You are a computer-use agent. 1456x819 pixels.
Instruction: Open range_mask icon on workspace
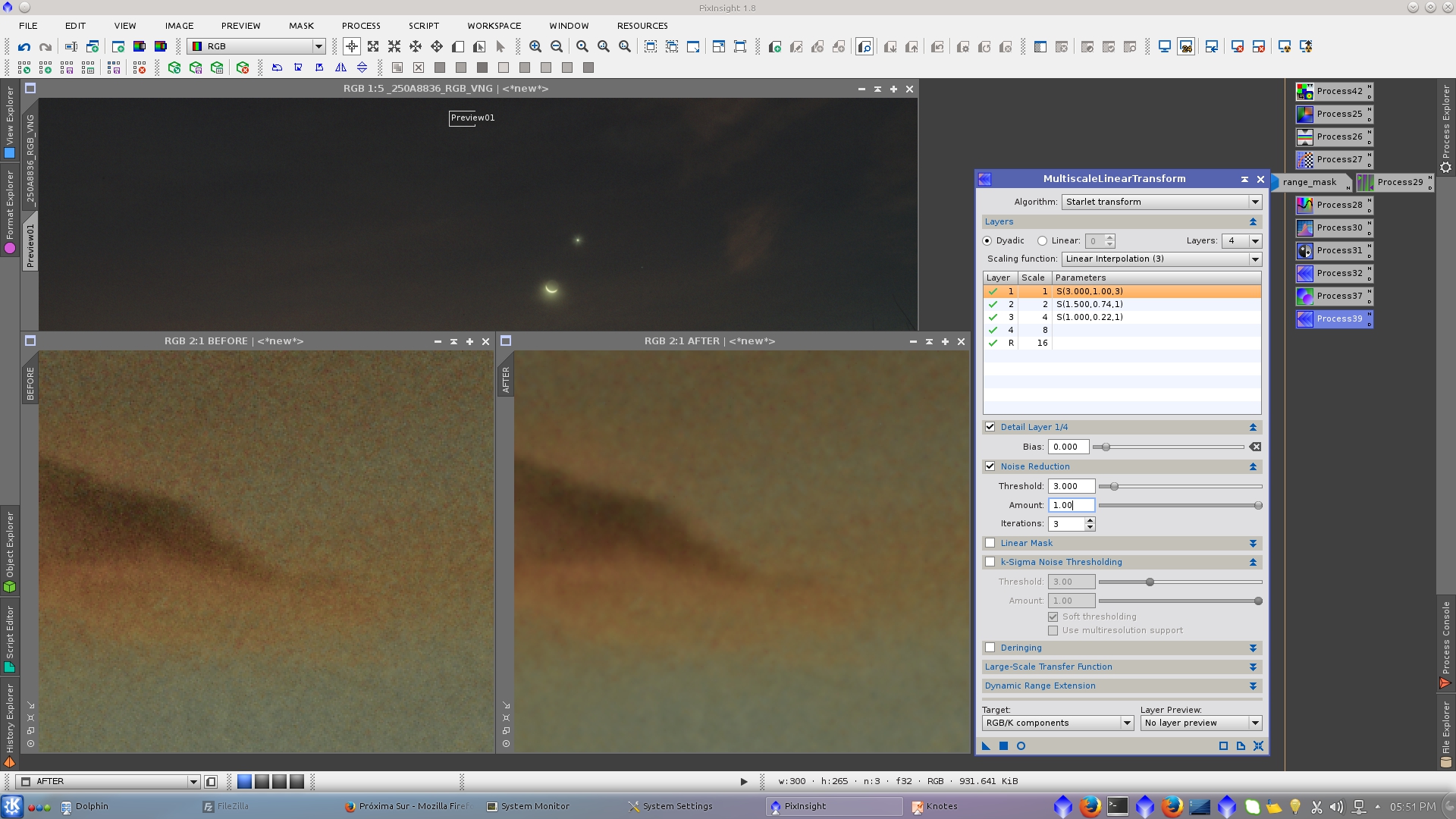tap(1310, 182)
